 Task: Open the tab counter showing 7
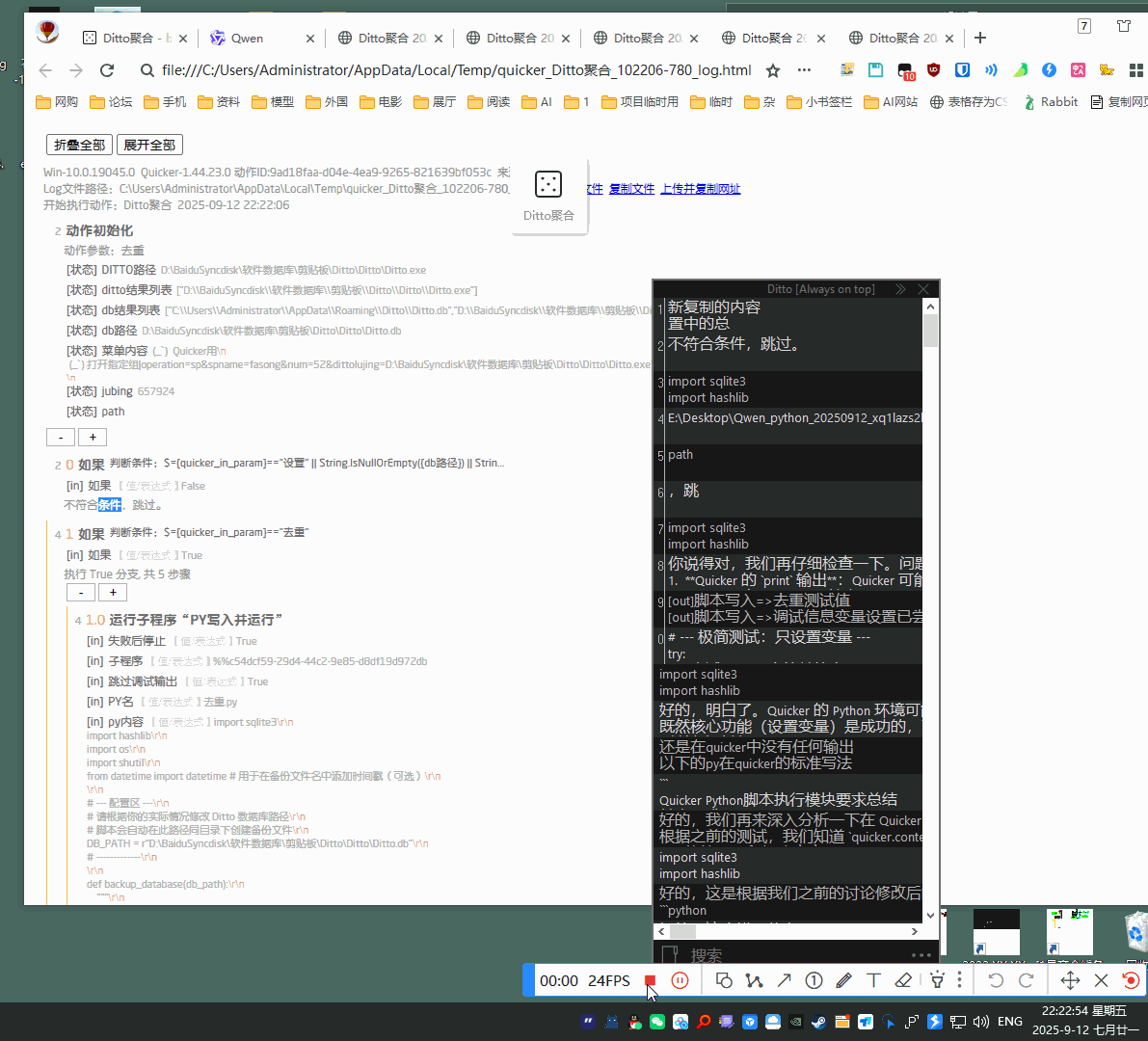coord(1084,26)
